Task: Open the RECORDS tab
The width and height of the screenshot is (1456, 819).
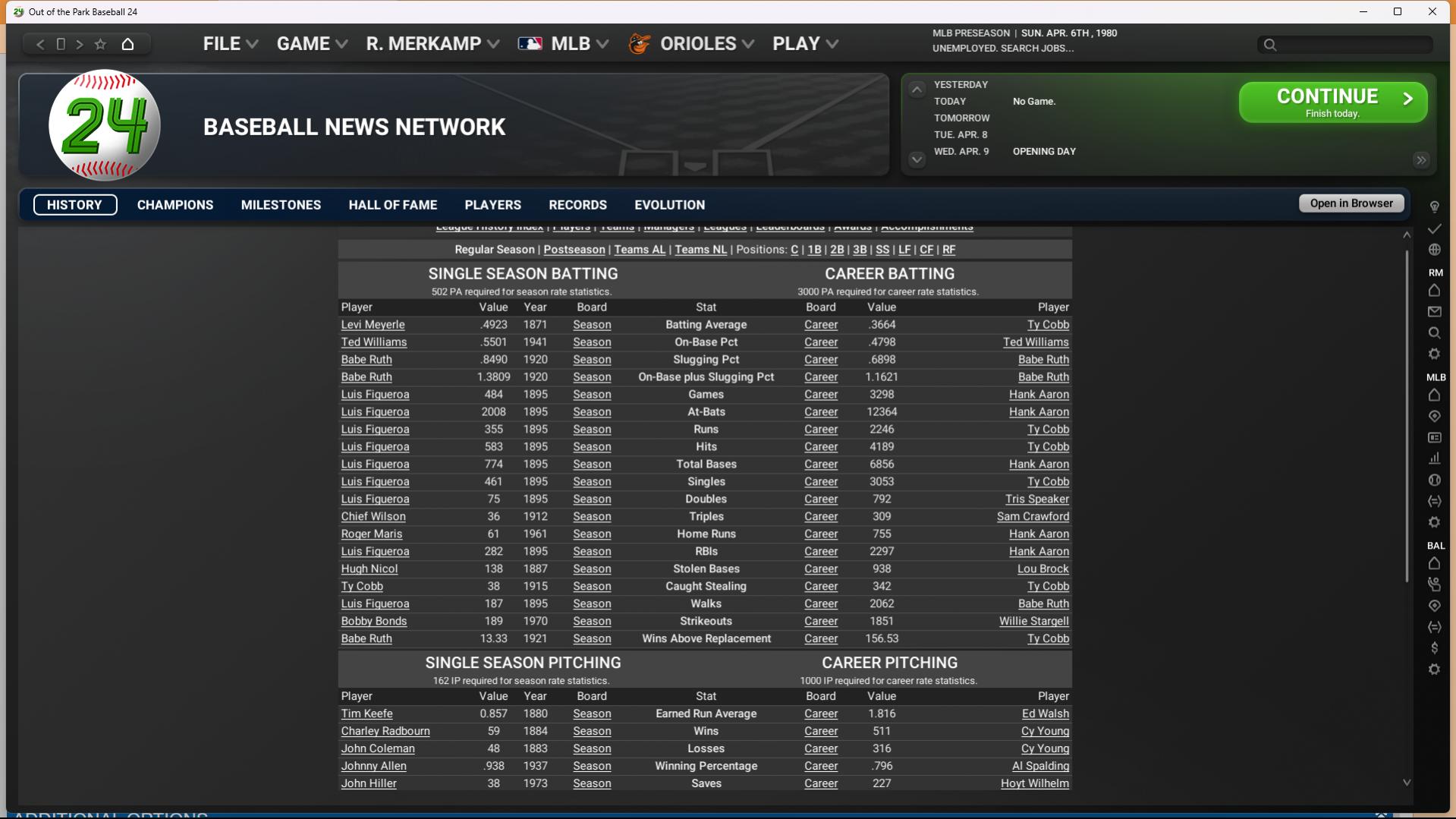Action: (x=577, y=205)
